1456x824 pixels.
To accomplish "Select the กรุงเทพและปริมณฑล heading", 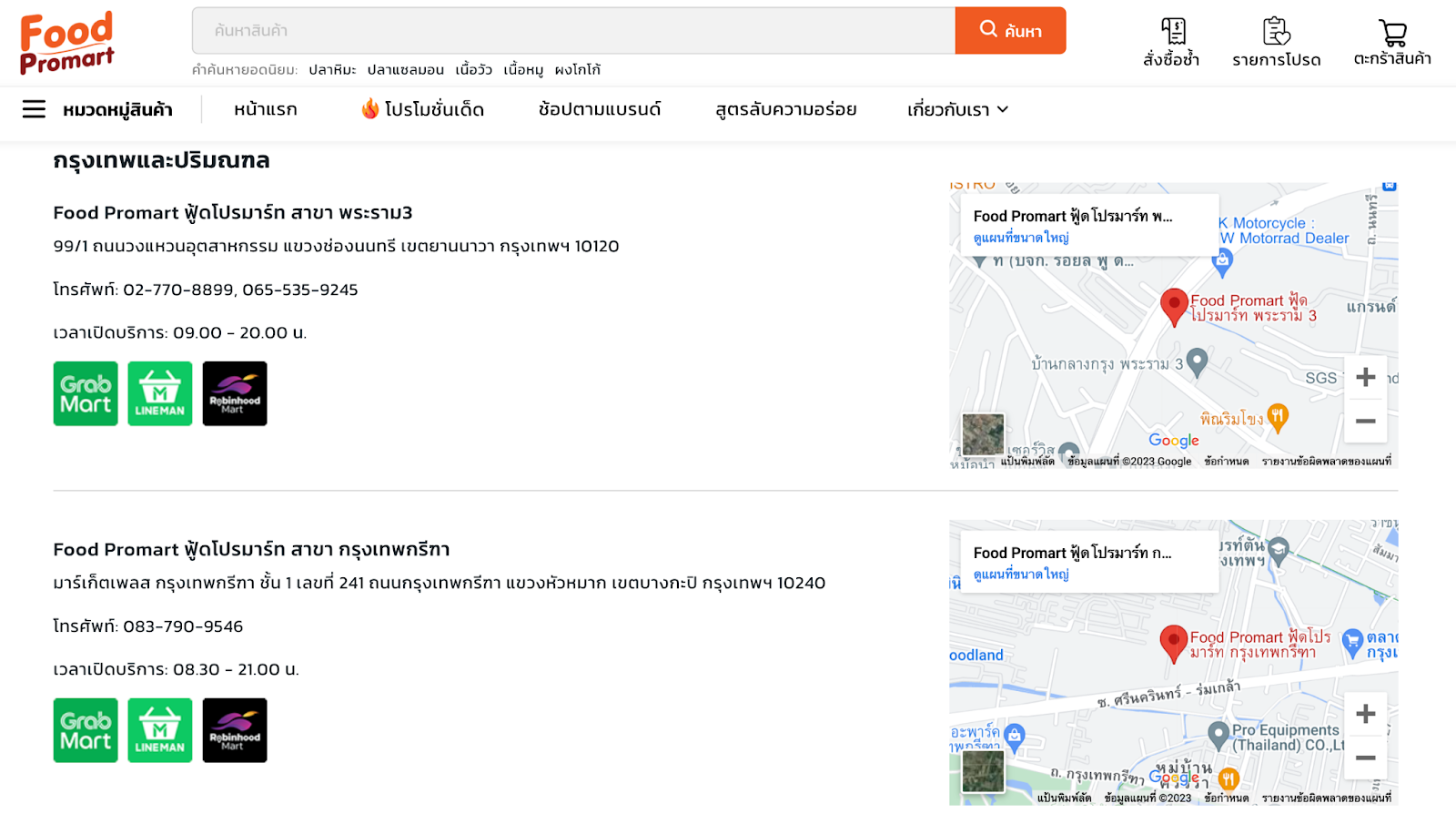I will coord(161,160).
